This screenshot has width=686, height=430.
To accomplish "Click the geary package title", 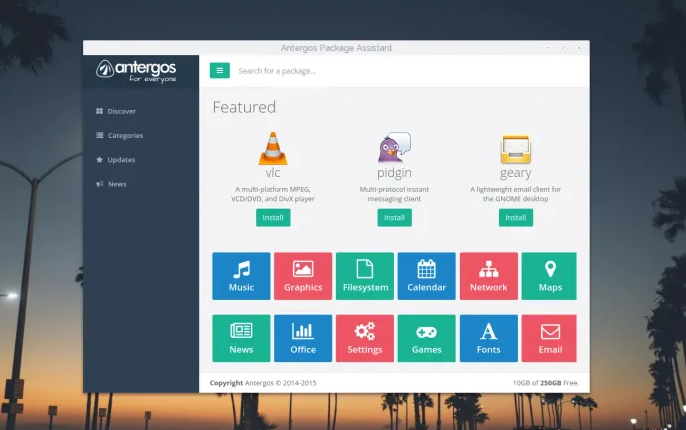I will tap(515, 173).
